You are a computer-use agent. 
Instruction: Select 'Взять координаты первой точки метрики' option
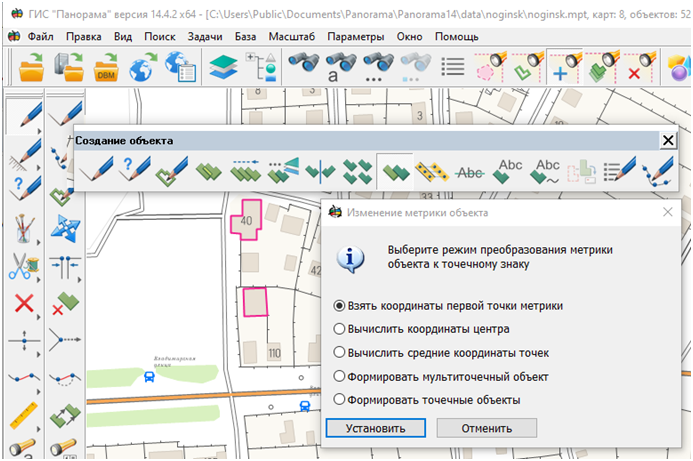point(340,306)
